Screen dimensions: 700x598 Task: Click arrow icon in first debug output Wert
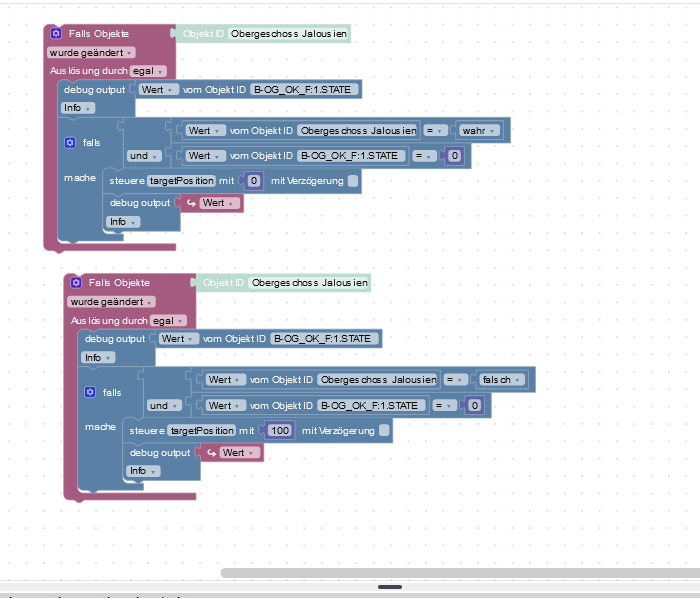point(192,203)
